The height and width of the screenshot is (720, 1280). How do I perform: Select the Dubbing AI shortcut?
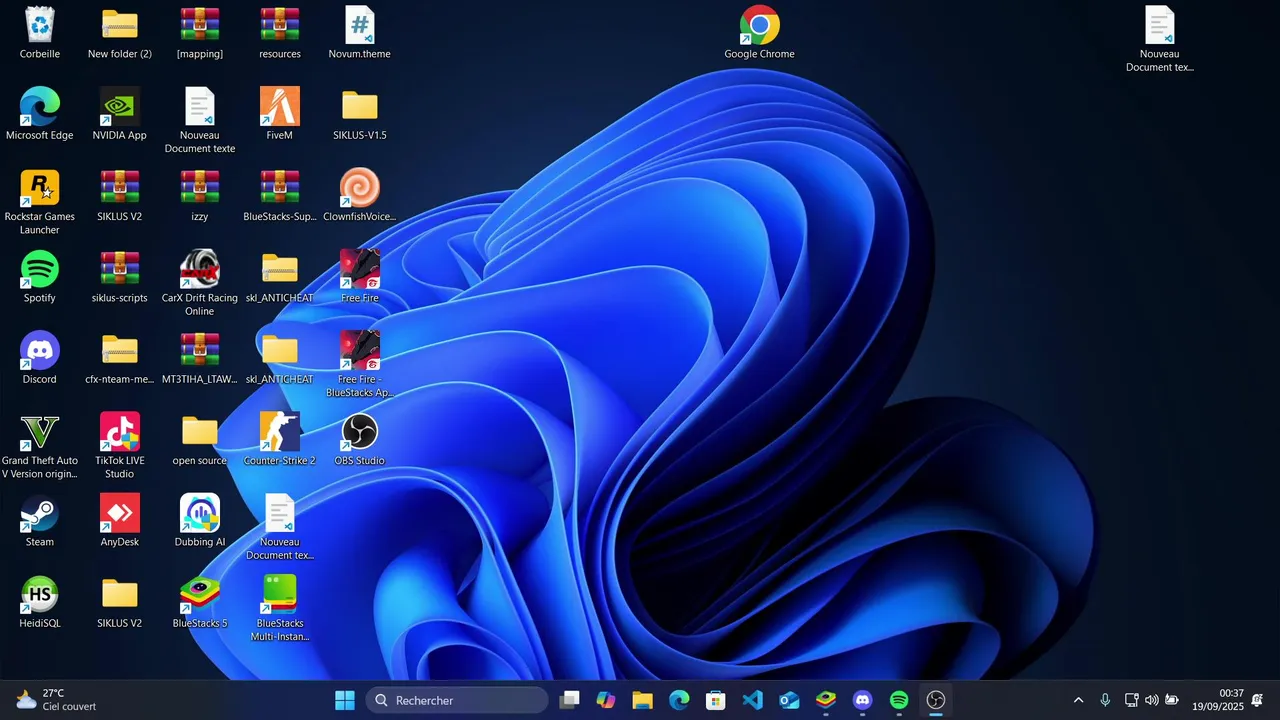point(200,513)
